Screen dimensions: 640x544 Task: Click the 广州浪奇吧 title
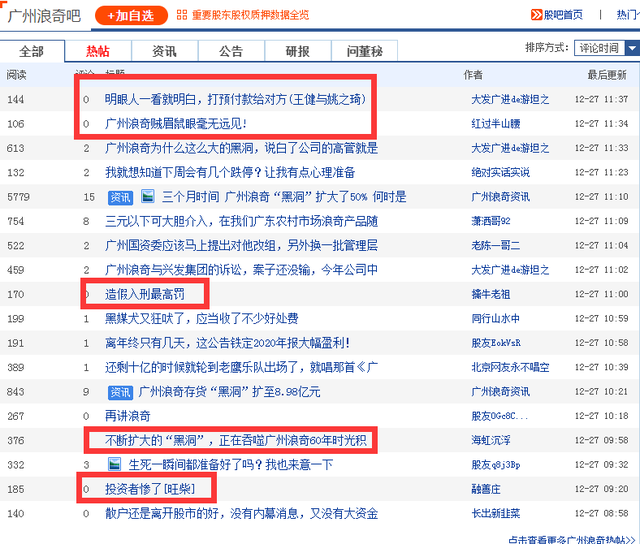coord(44,16)
